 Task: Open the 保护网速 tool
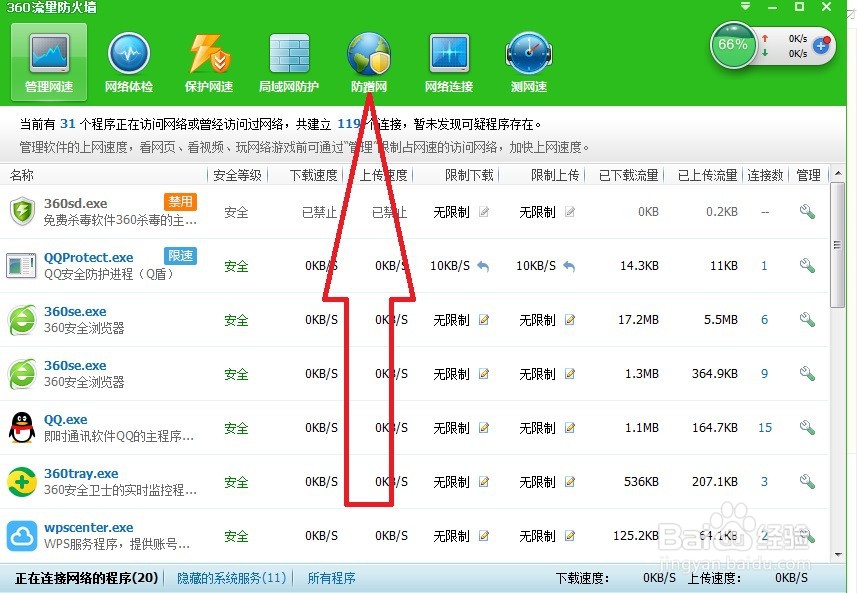coord(209,62)
